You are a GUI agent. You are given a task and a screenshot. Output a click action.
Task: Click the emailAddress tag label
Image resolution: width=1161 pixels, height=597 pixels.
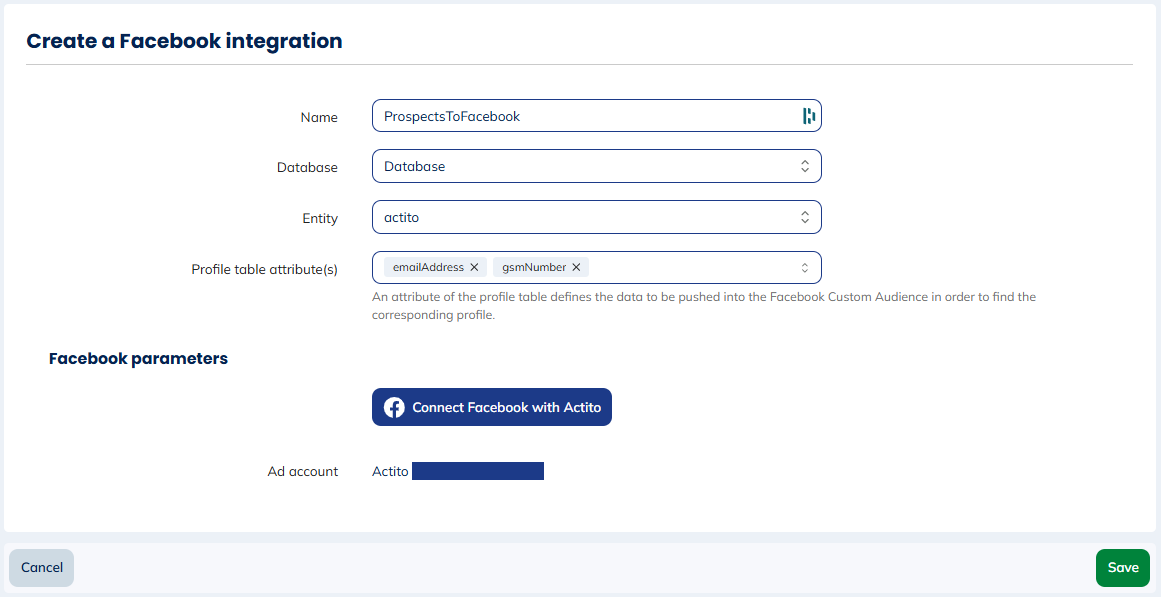(428, 267)
